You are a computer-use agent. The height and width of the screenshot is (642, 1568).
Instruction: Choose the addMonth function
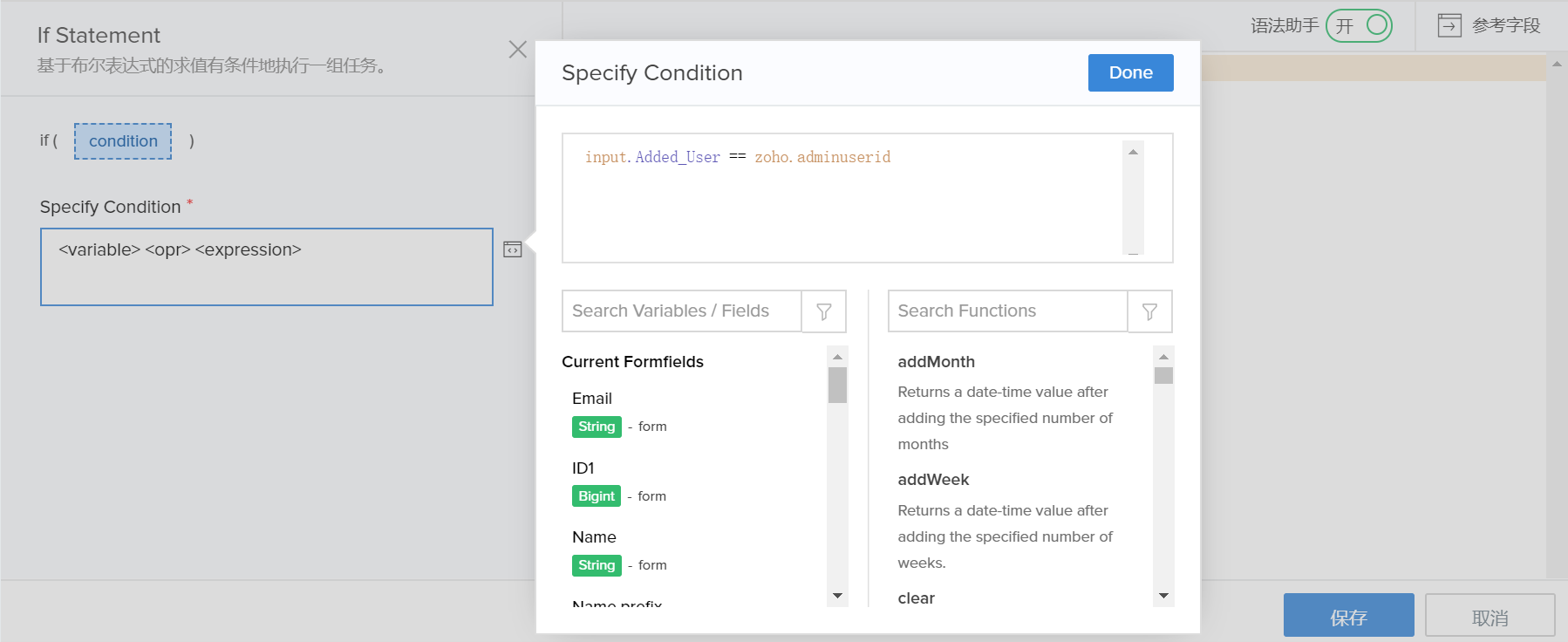click(x=936, y=362)
